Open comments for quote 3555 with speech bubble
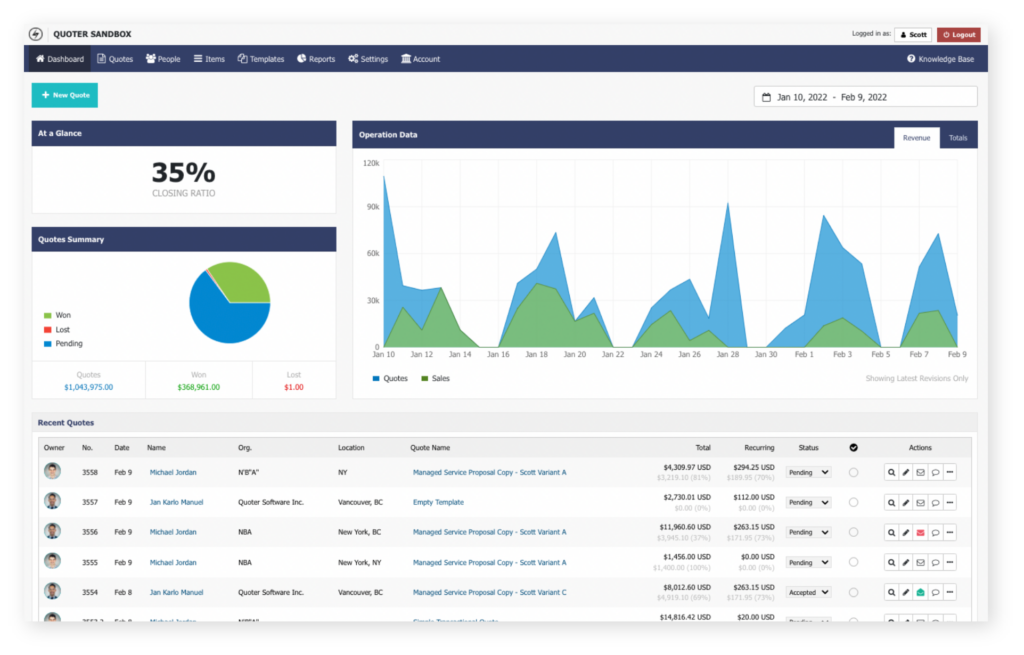The width and height of the screenshot is (1024, 655). [936, 562]
